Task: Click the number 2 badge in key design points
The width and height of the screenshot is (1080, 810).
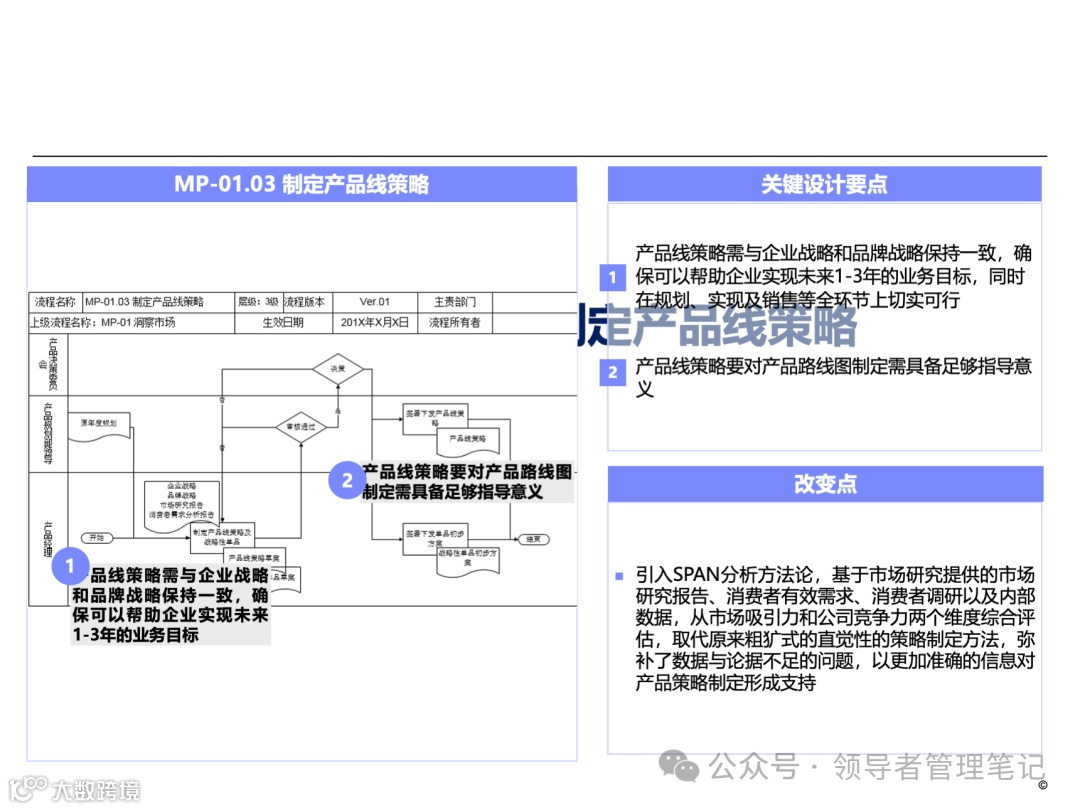Action: pyautogui.click(x=613, y=373)
